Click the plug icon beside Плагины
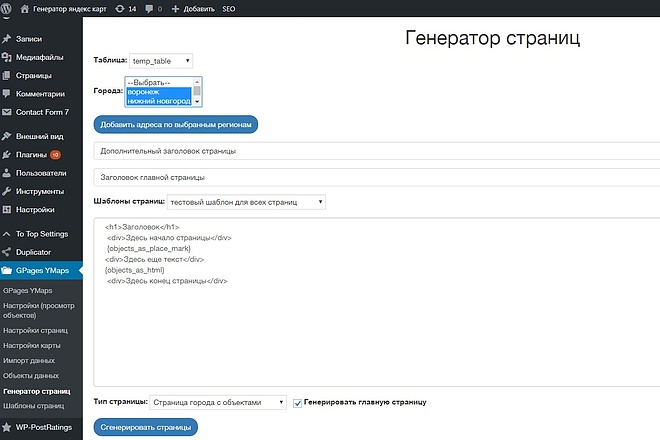The width and height of the screenshot is (660, 440). pos(6,155)
